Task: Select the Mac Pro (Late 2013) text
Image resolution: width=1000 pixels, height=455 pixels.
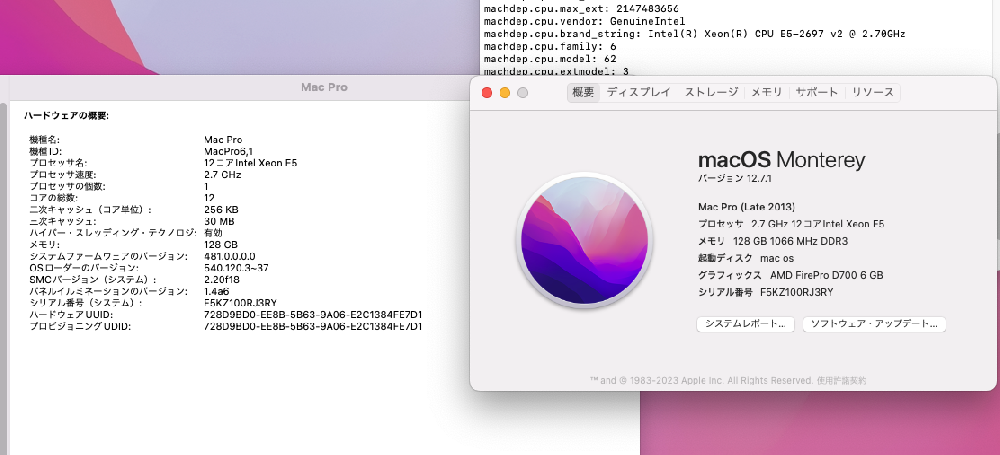Action: [x=747, y=207]
